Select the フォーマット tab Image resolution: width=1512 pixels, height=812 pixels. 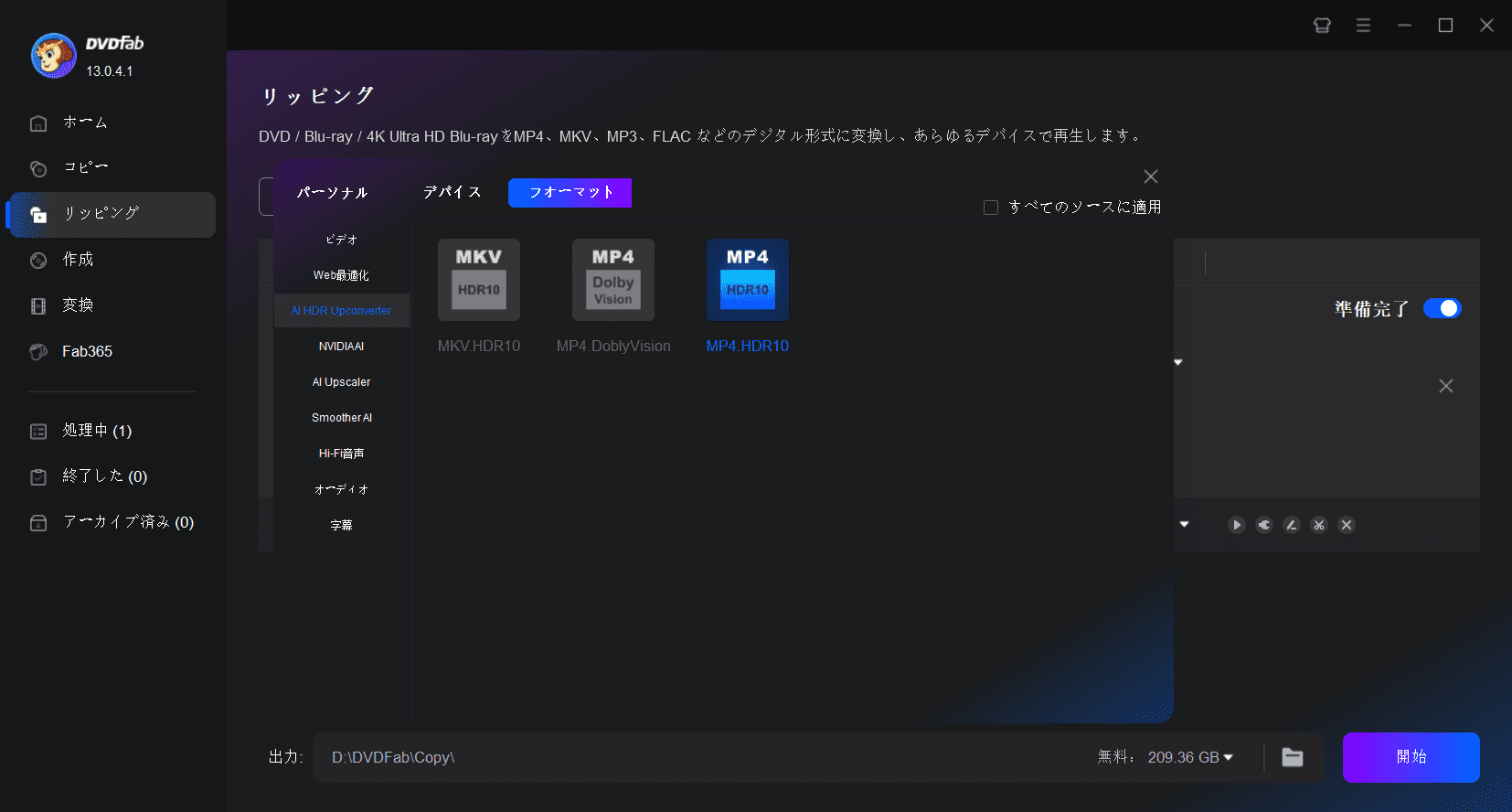pyautogui.click(x=570, y=193)
